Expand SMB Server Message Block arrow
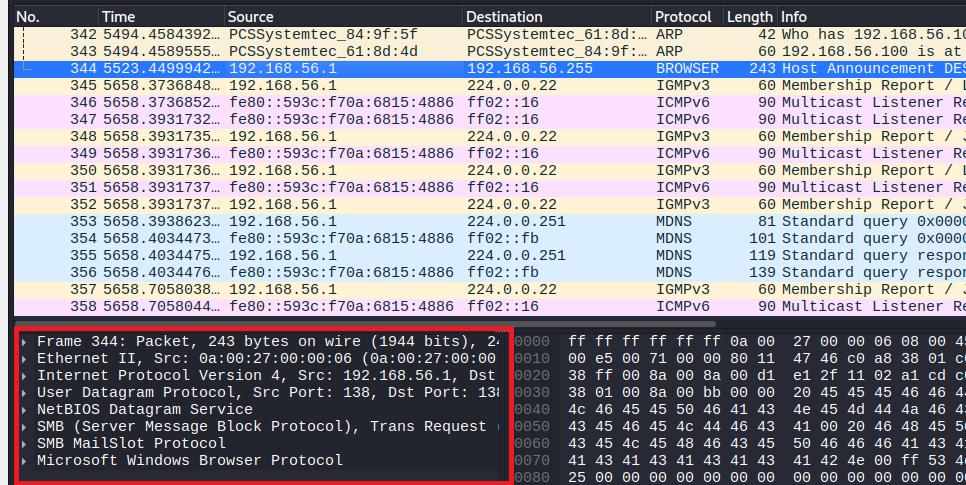 [x=24, y=426]
